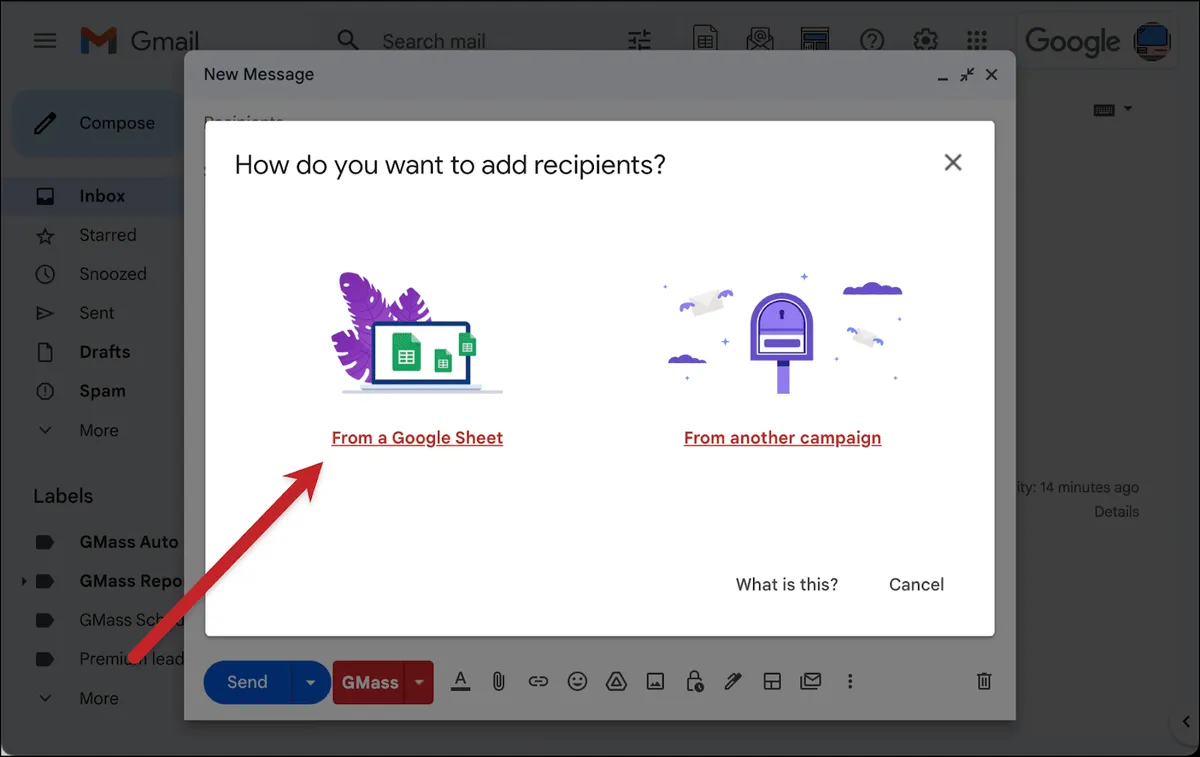The image size is (1200, 757).
Task: Open the GMass settings dropdown arrow
Action: click(420, 682)
